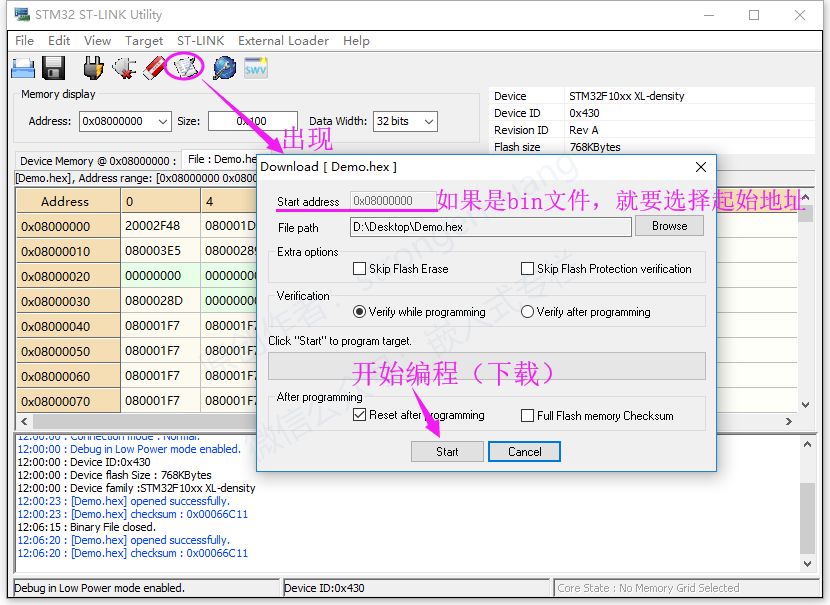Click log line '12:00:23 : [Demo.hex] checksum : 0x00066C11'
This screenshot has height=605, width=830.
[132, 514]
